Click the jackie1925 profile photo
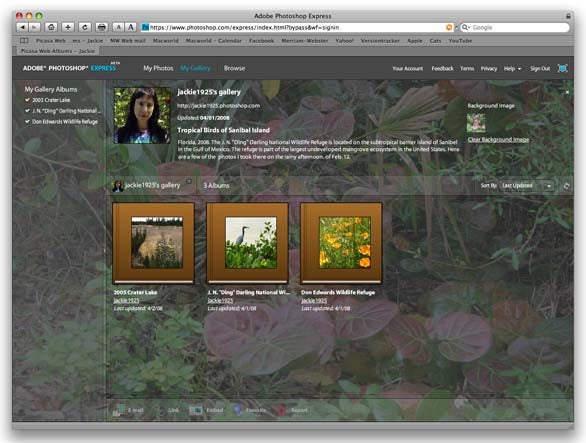This screenshot has width=586, height=443. [x=142, y=116]
